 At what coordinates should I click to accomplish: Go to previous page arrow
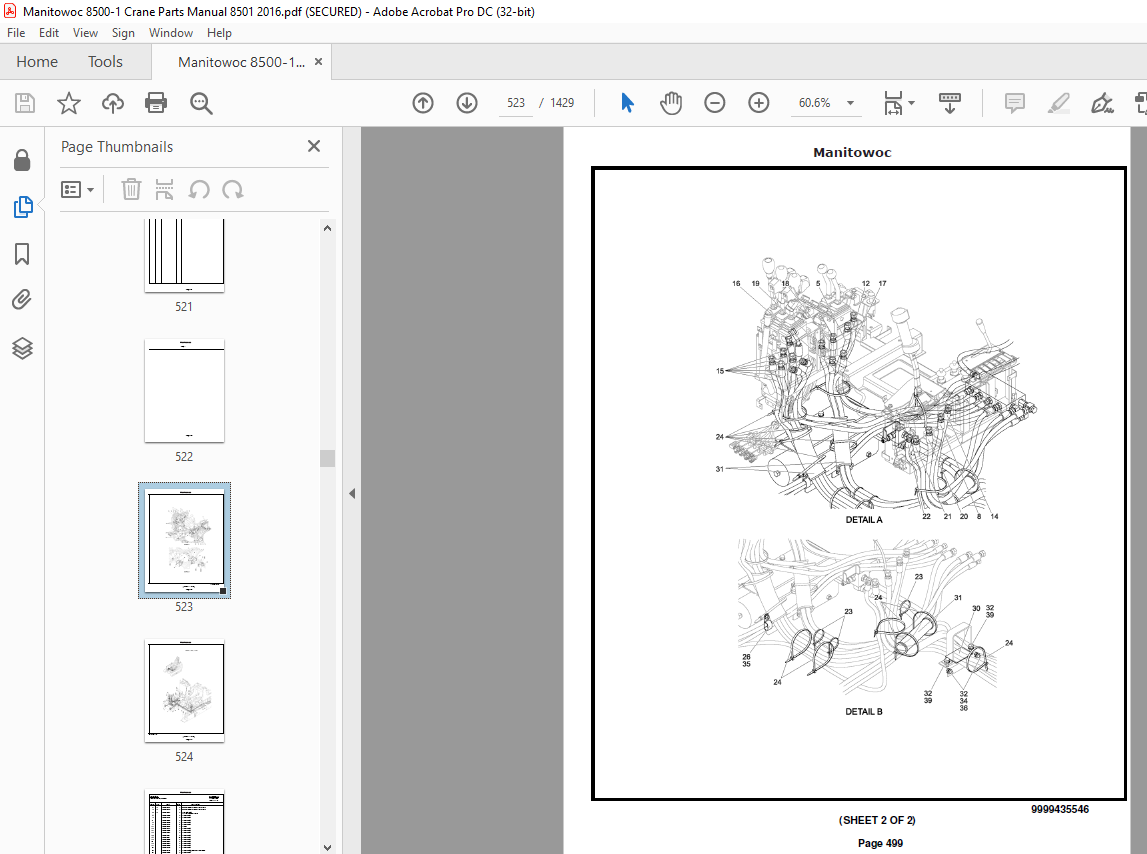(423, 103)
